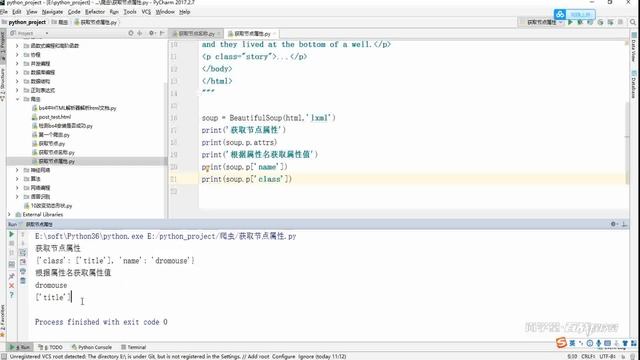Expand the External Libraries node
Image resolution: width=640 pixels, height=360 pixels.
(x=9, y=214)
